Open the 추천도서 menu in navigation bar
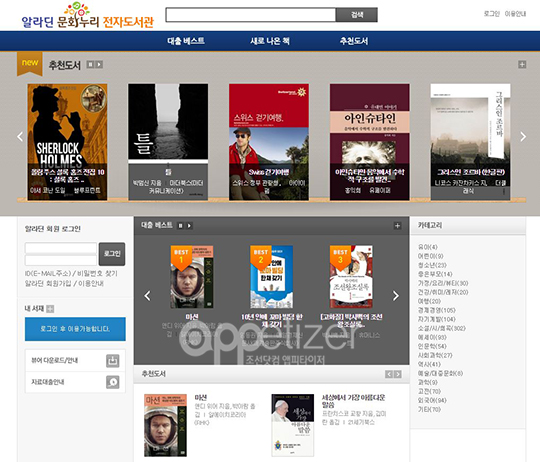The image size is (540, 462). pos(354,41)
